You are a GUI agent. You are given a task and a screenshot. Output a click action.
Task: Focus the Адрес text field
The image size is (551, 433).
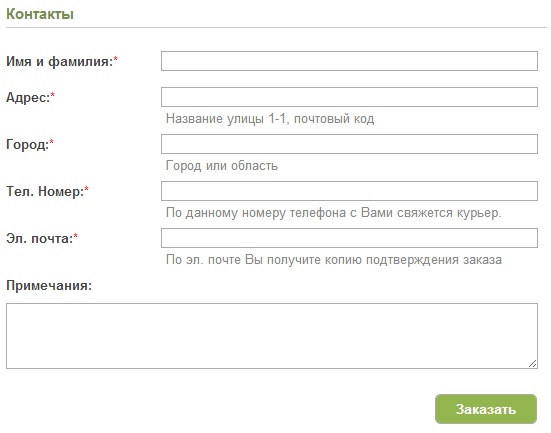point(349,97)
